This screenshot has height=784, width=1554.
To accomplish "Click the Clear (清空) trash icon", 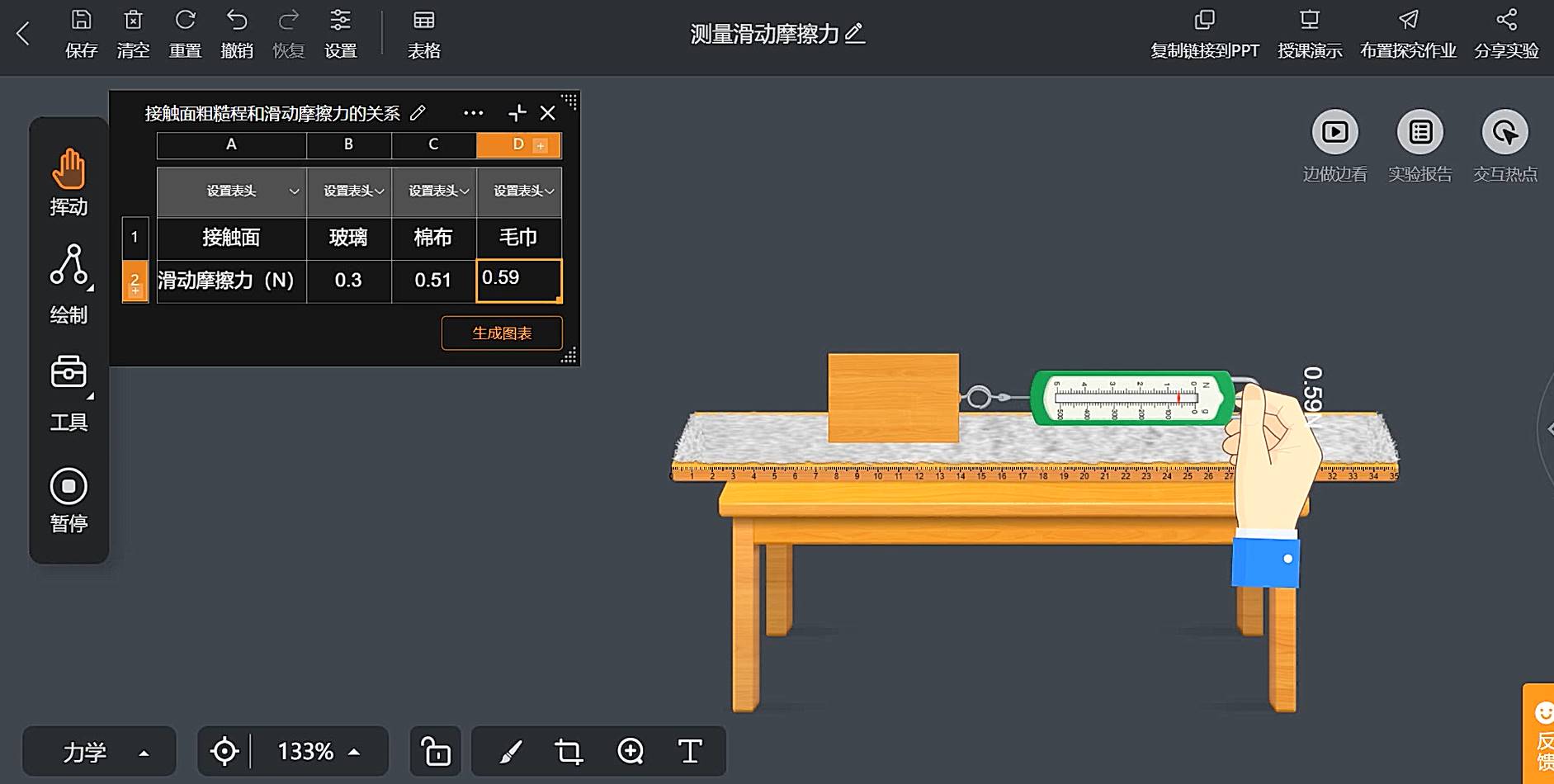I will 133,21.
